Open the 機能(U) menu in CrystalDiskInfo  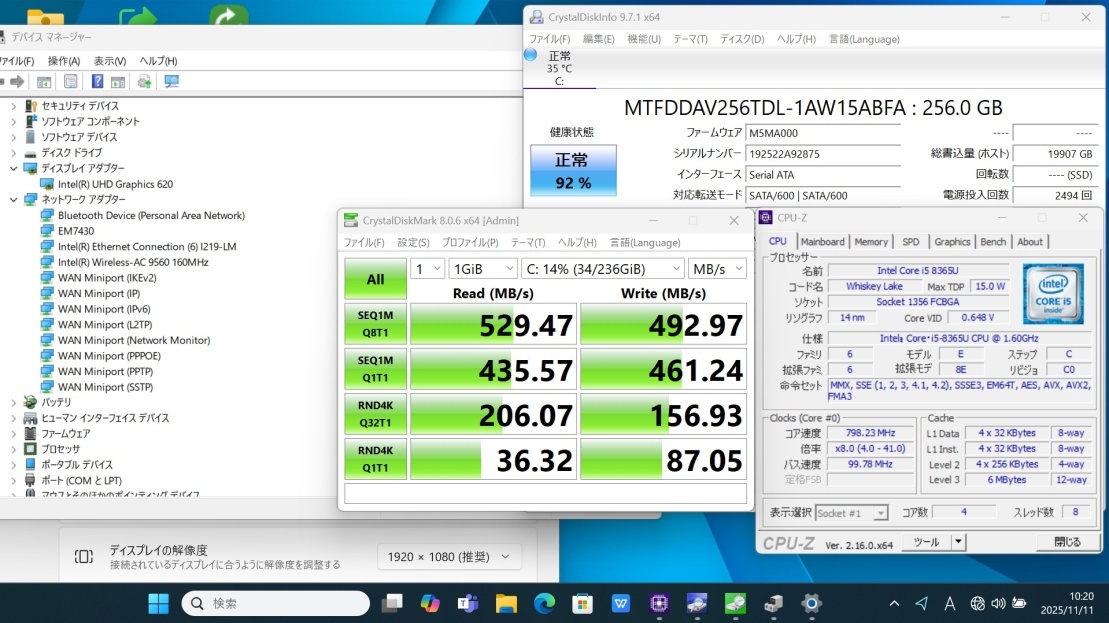(x=643, y=39)
